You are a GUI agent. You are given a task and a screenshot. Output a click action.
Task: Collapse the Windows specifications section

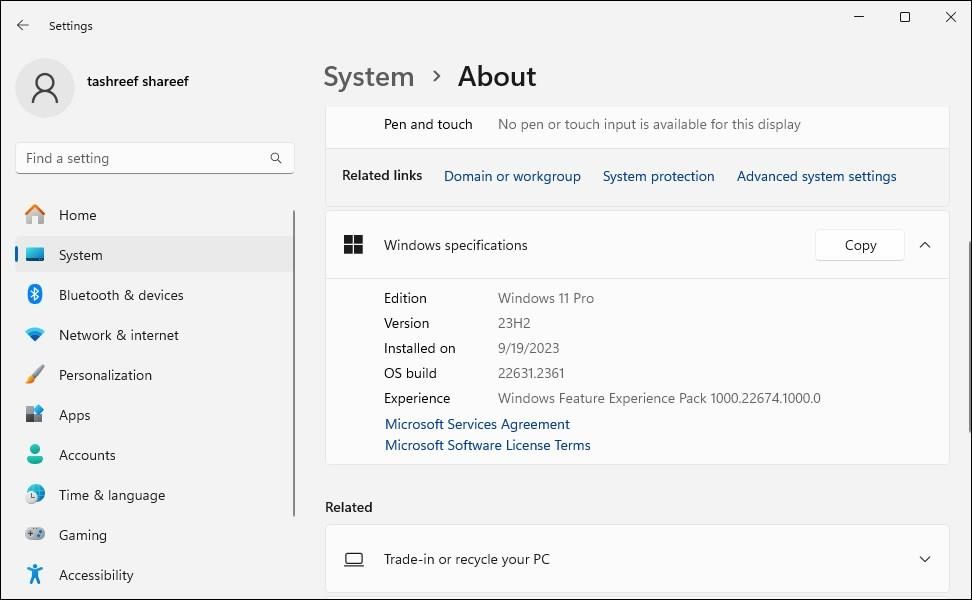(x=925, y=245)
